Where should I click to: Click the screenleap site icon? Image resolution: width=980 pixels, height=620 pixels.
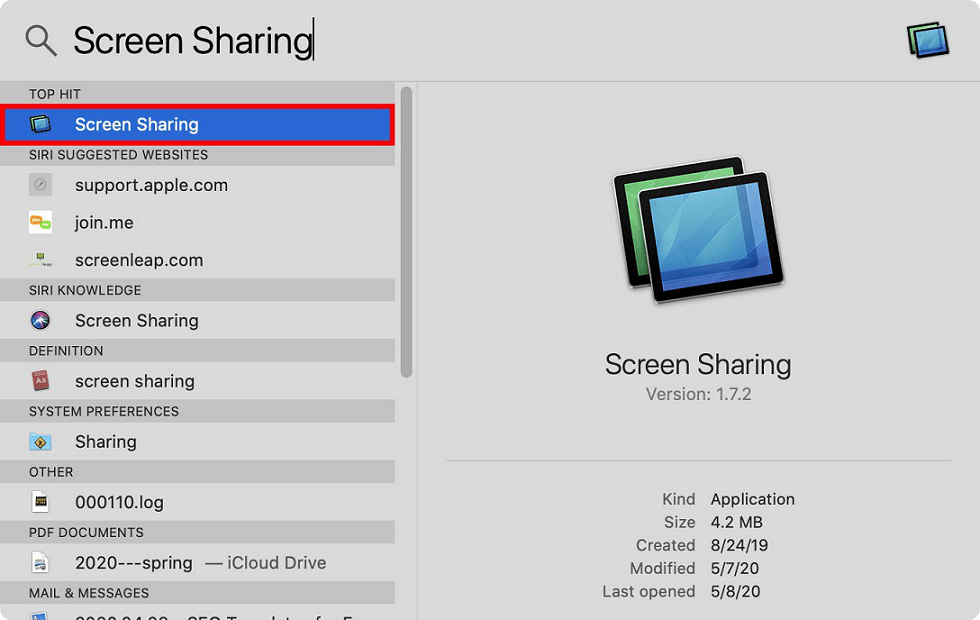point(40,260)
